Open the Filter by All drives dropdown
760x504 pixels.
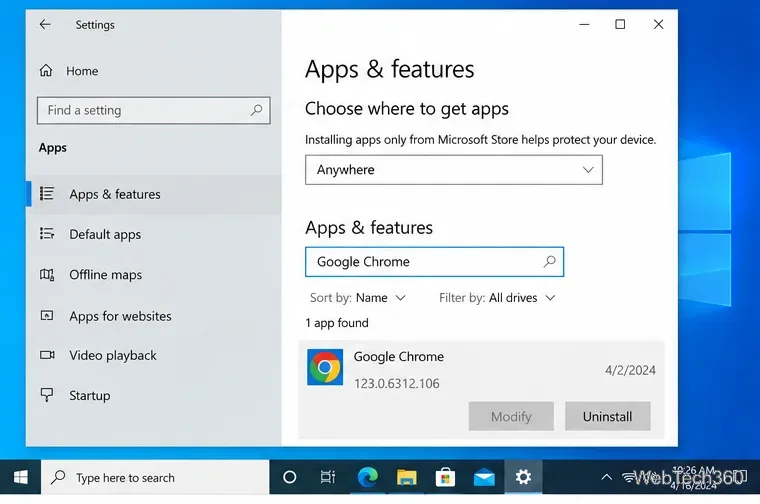click(497, 298)
